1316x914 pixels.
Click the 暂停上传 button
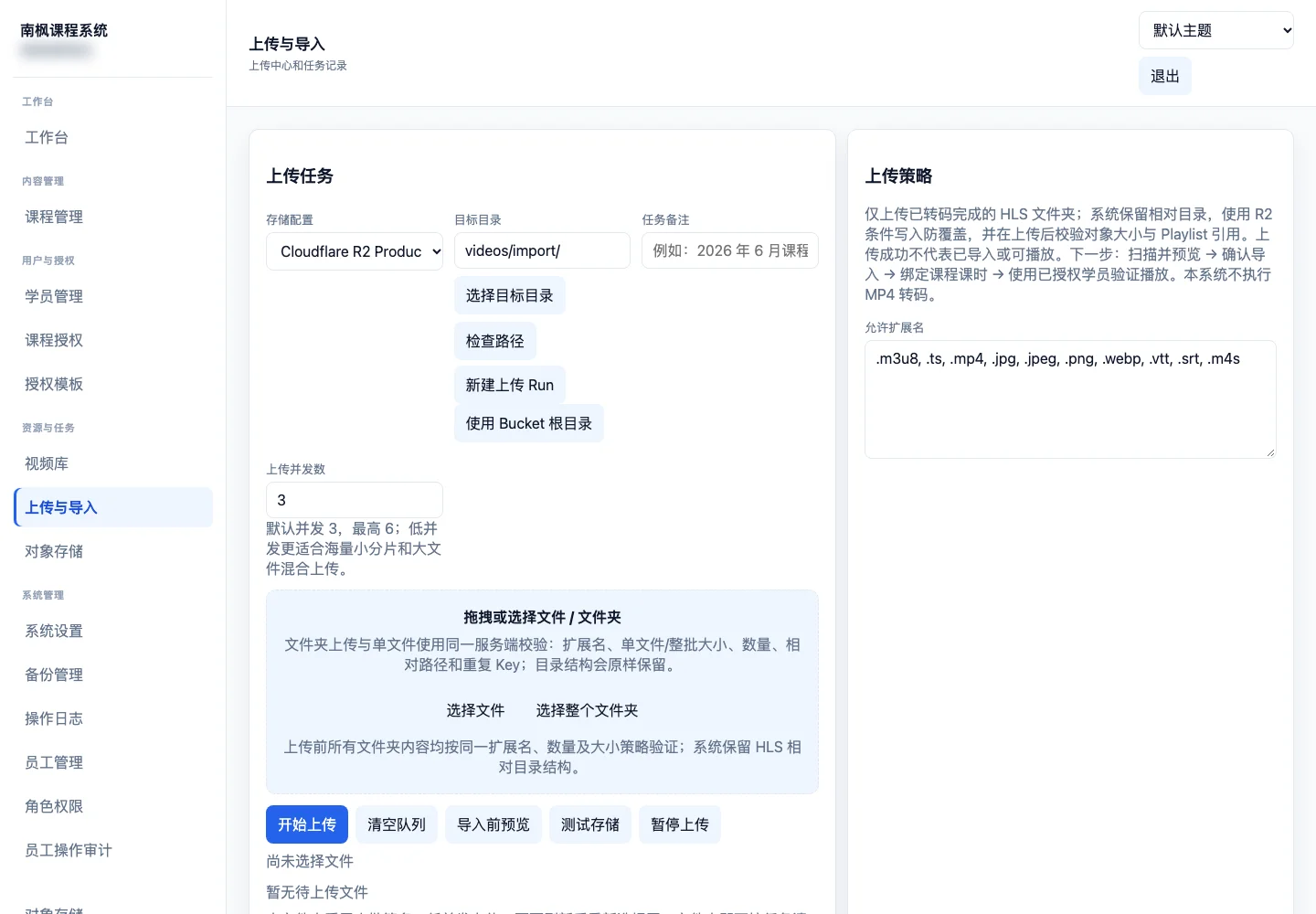pos(680,824)
